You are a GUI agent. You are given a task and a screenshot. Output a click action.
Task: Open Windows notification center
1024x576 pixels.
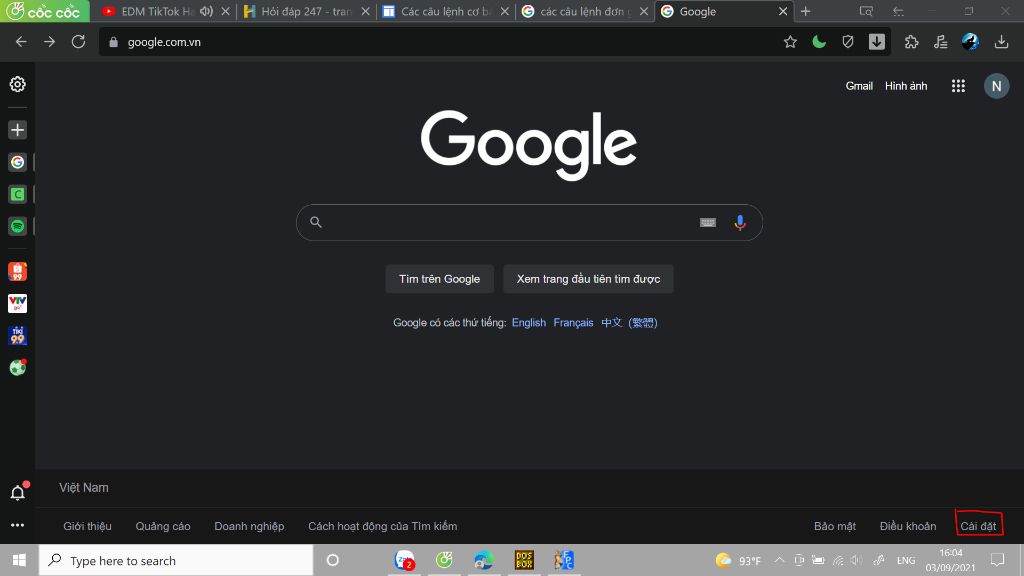click(x=997, y=560)
